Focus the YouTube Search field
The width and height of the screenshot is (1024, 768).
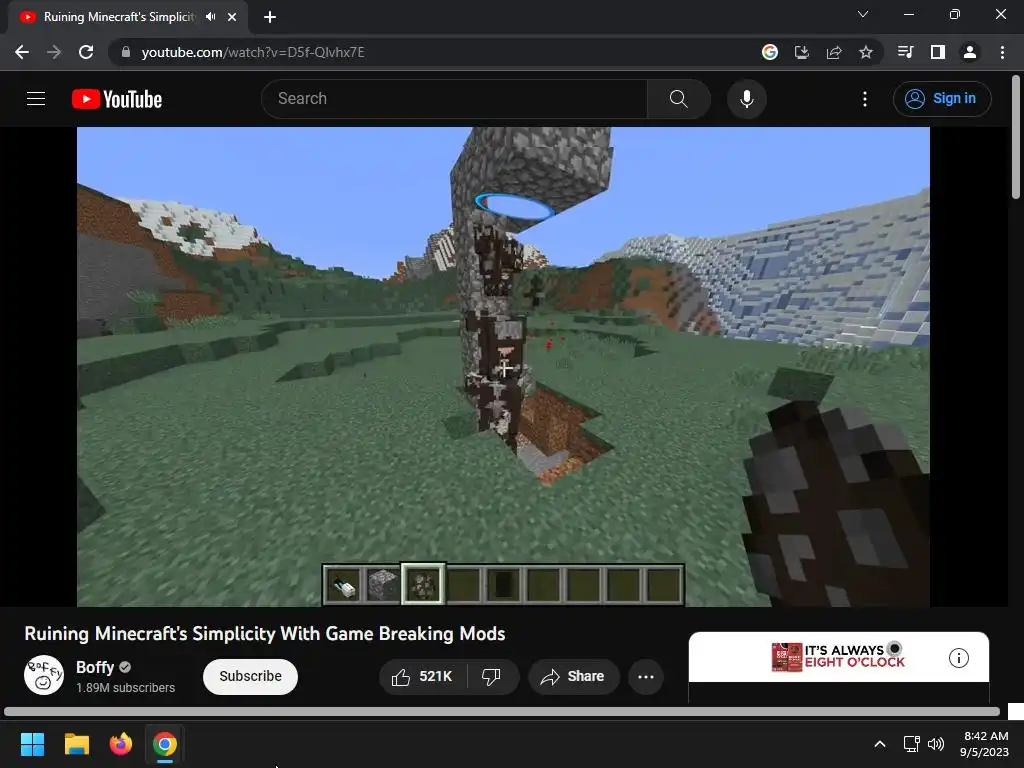[455, 99]
